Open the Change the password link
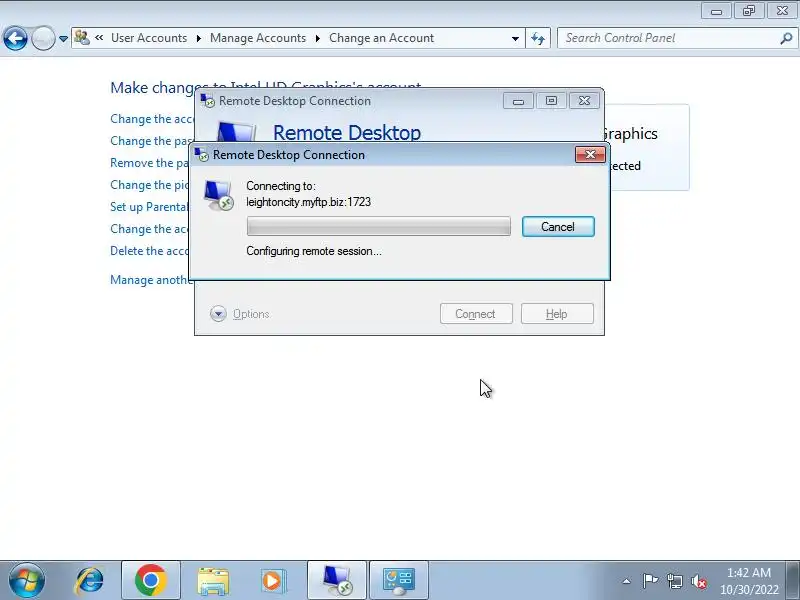Screen dimensions: 800x600 tap(151, 141)
